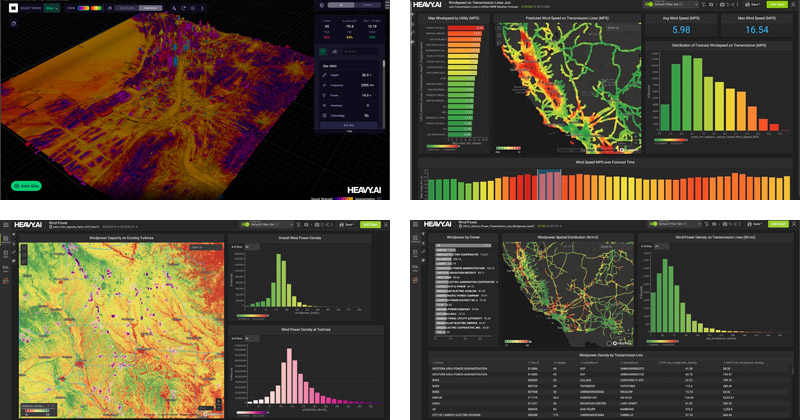Select purple-yellow View color palette swatch
The height and width of the screenshot is (420, 800).
pyautogui.click(x=83, y=8)
